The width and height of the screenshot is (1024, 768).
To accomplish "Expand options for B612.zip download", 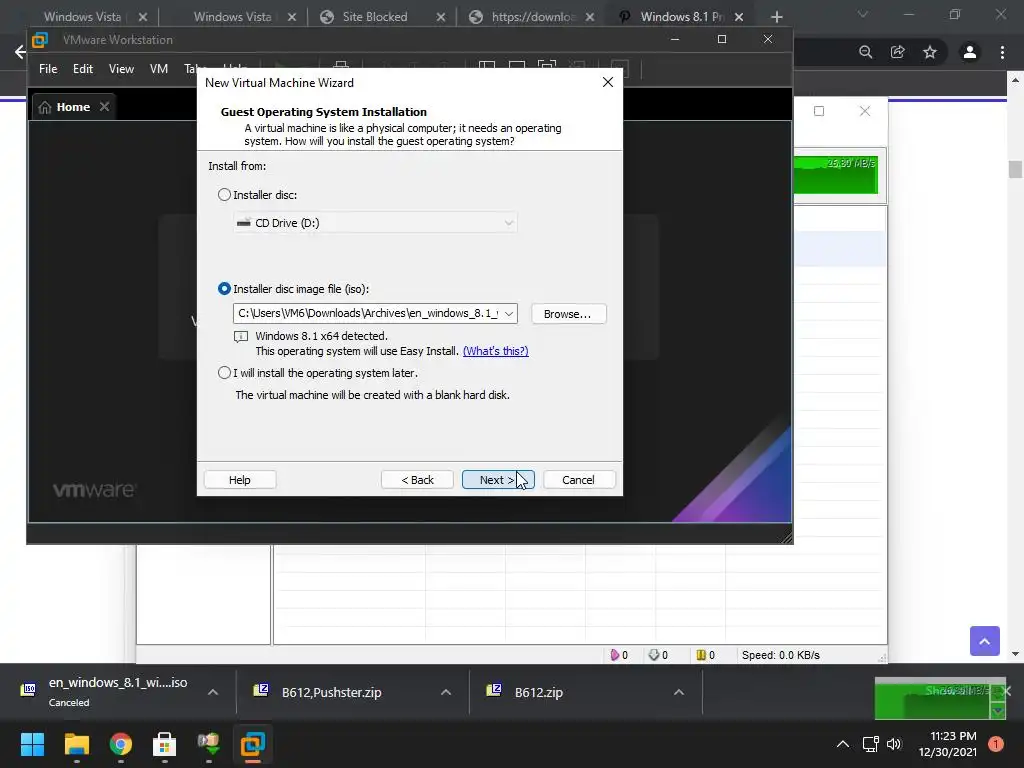I will coord(679,692).
